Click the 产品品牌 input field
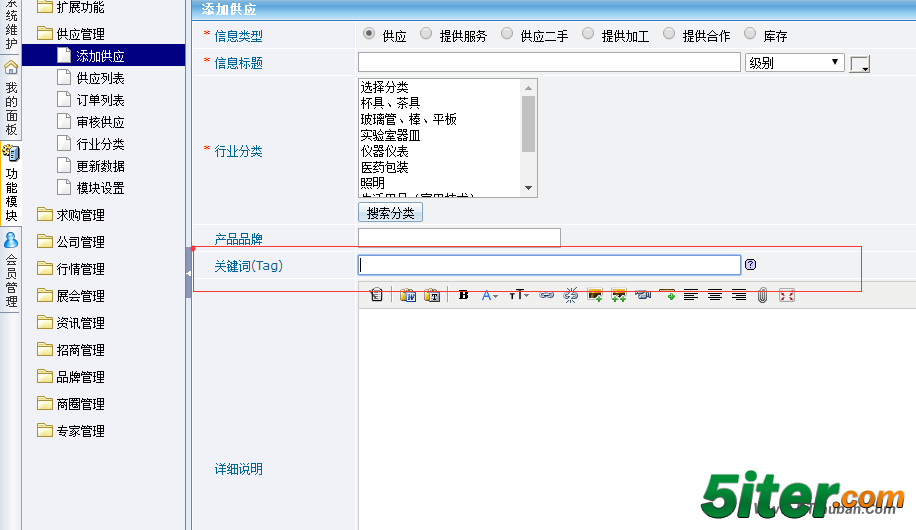The image size is (916, 530). [459, 238]
